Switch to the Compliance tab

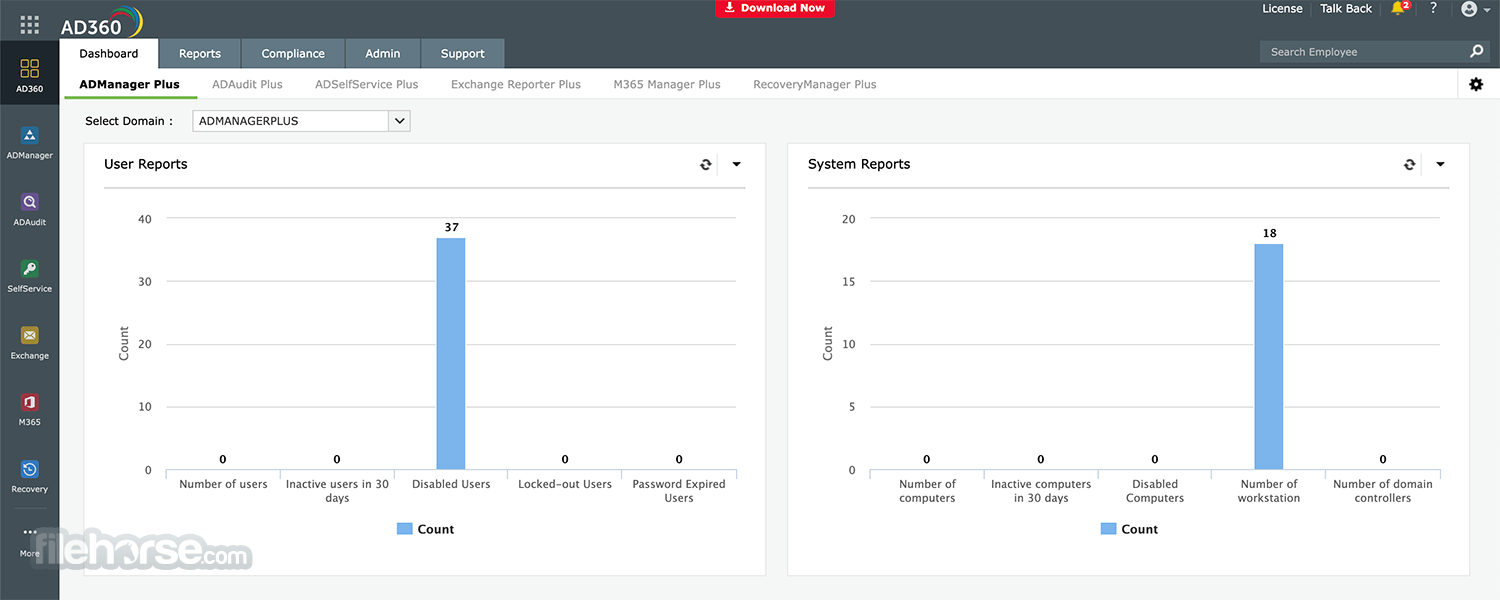point(293,54)
